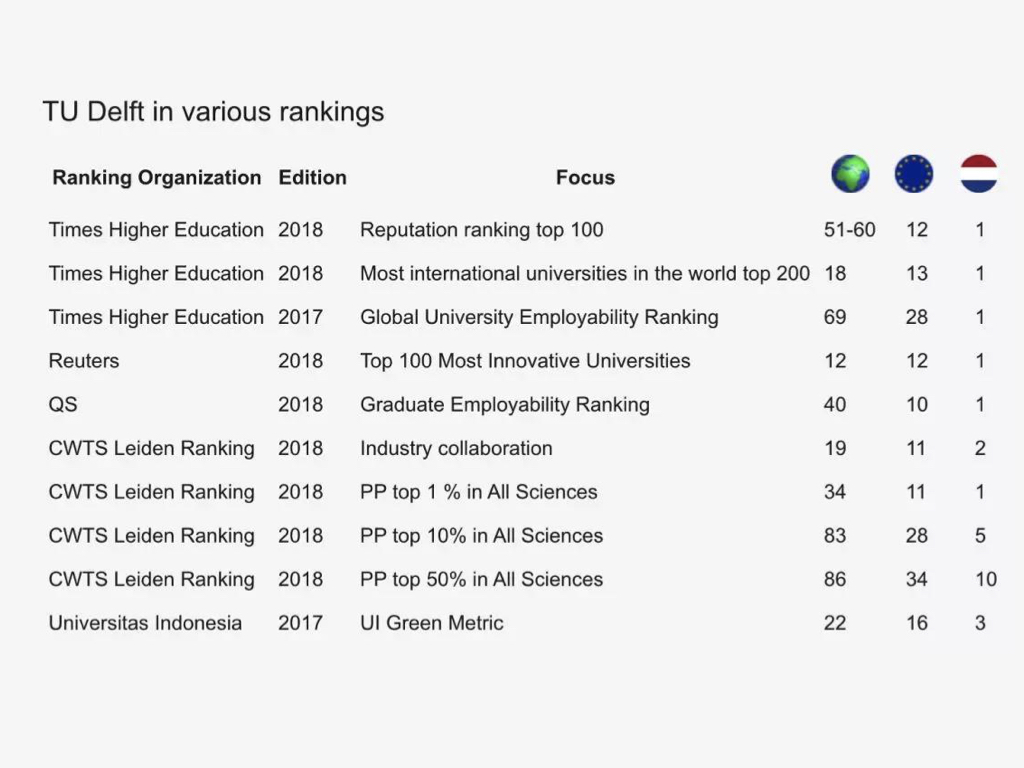Click the '51-60' world rank value
Image resolution: width=1024 pixels, height=768 pixels.
click(849, 230)
